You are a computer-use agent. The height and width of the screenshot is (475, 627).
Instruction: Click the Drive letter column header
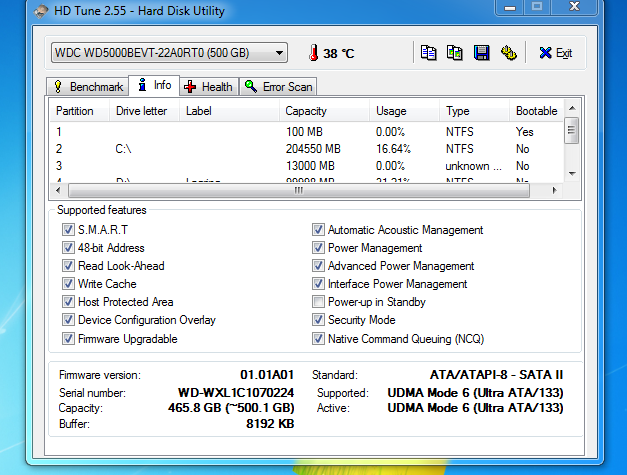point(144,111)
